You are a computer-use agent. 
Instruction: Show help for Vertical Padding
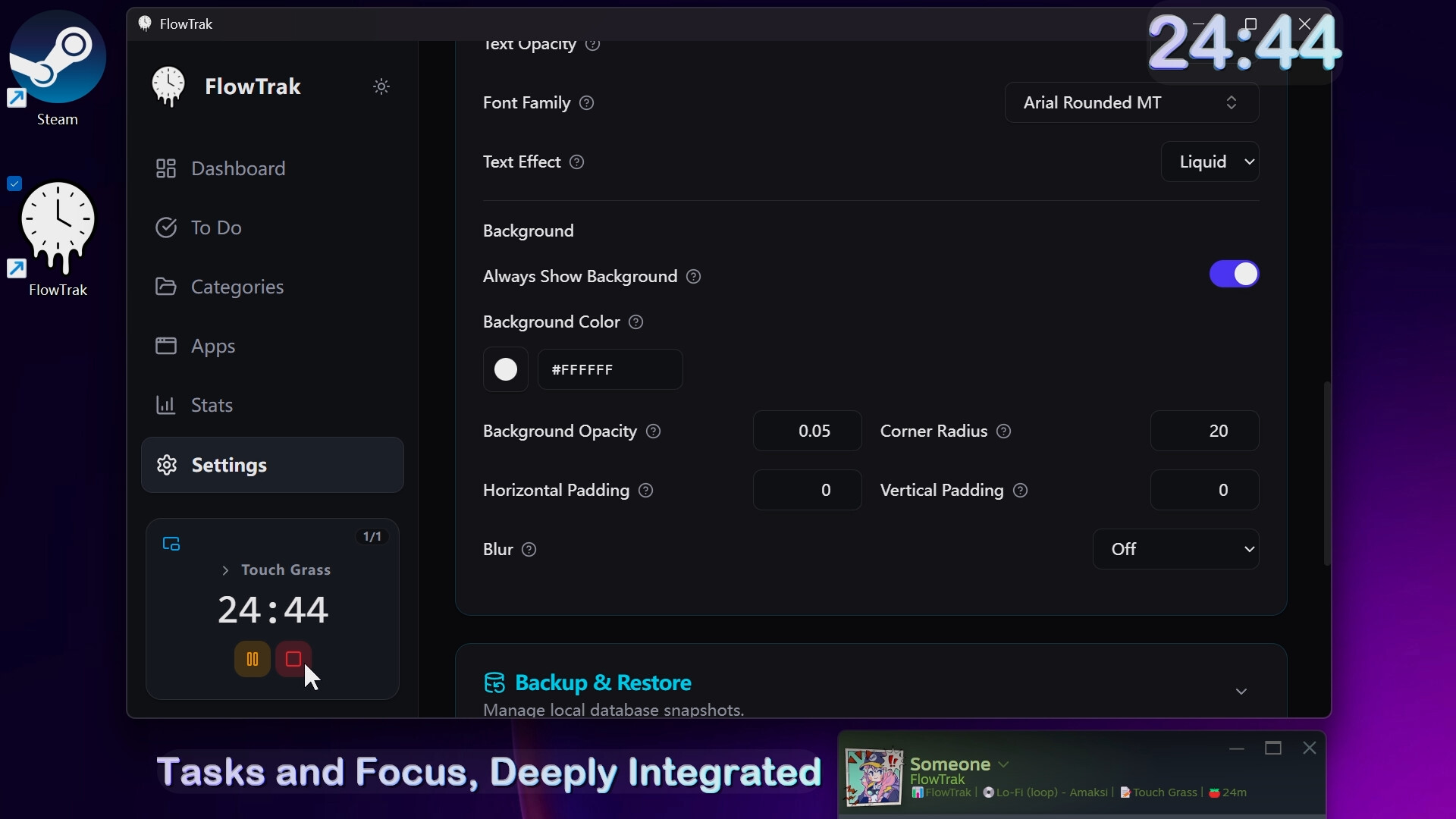pos(1021,491)
